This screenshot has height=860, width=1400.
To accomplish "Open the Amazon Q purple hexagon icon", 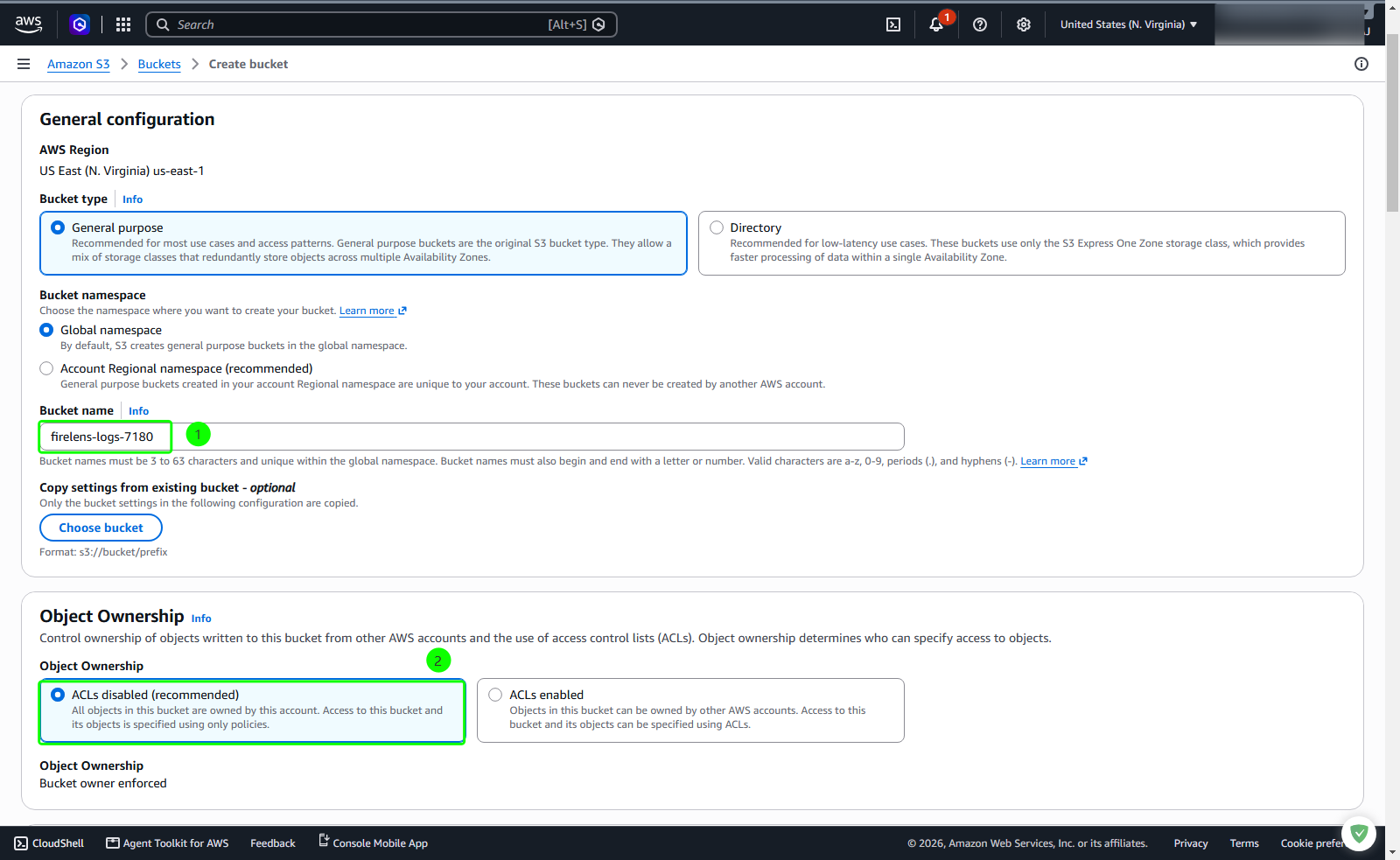I will point(80,24).
